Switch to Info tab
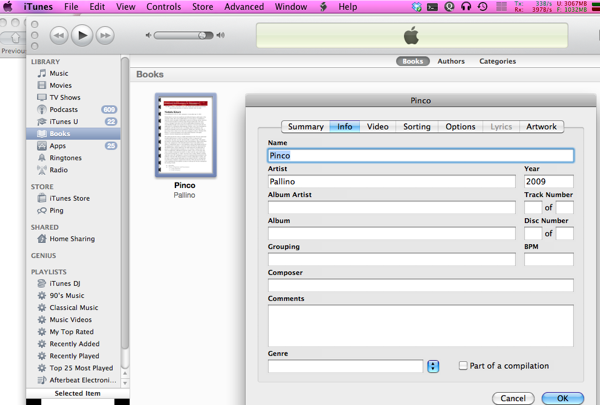This screenshot has height=405, width=600. coord(344,127)
